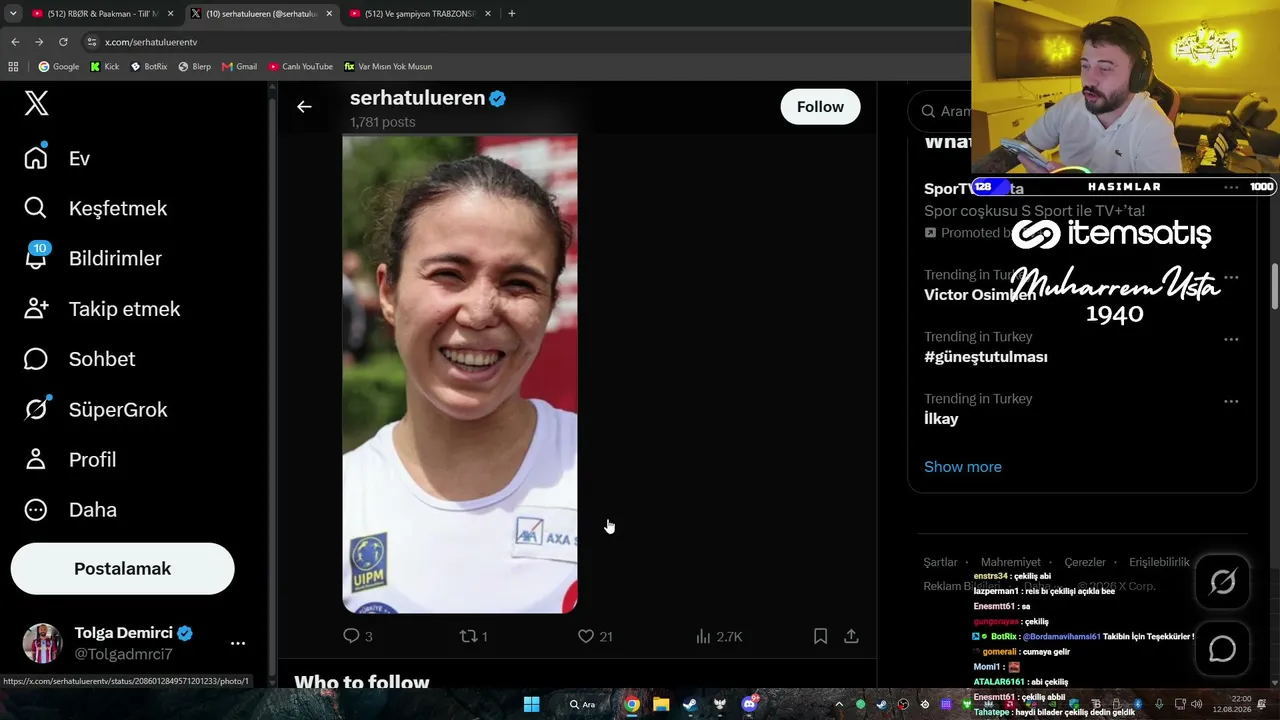Click the repost icon showing 1 repost
Screen dimensions: 1280x720
click(468, 636)
